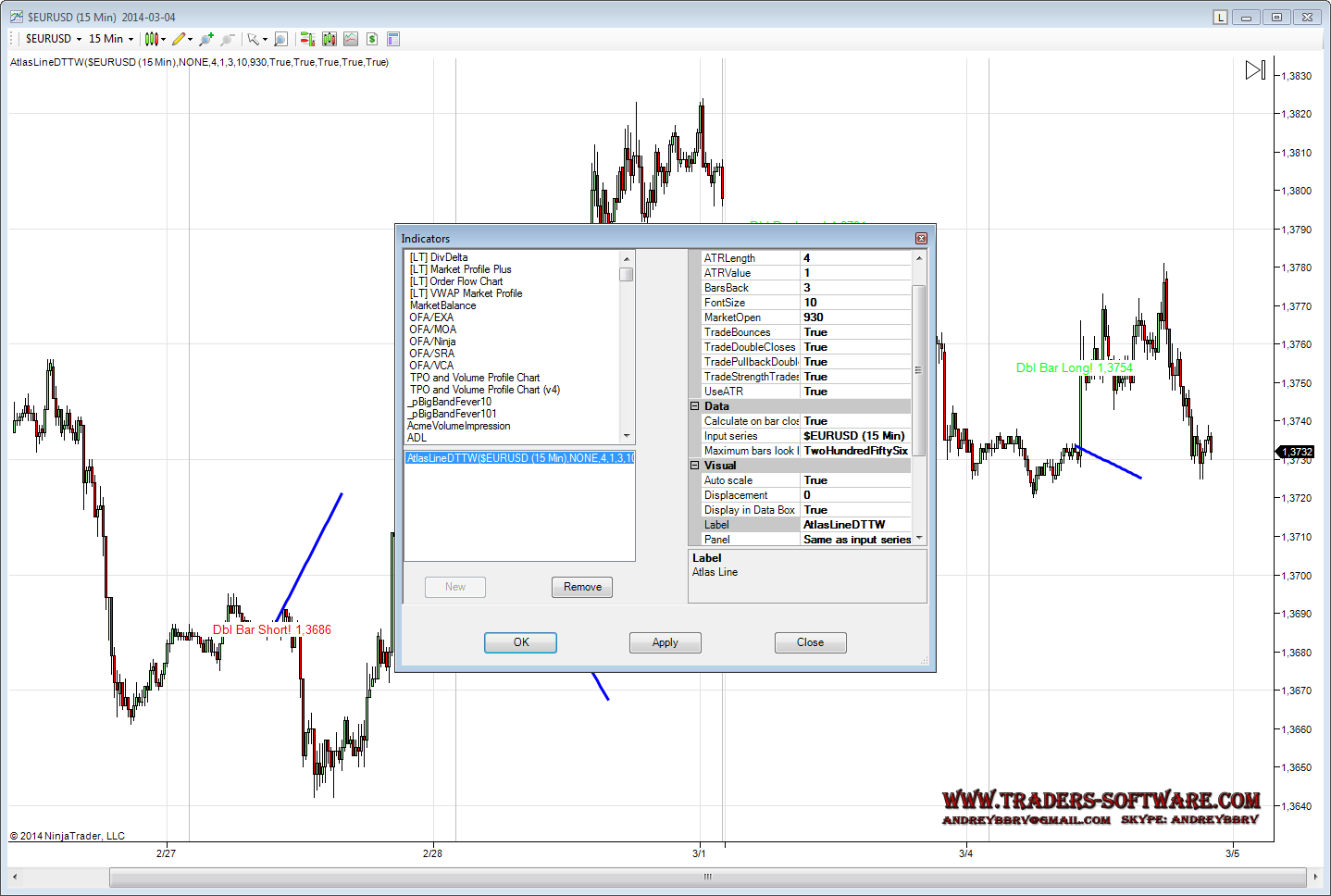
Task: Open the 15 Min interval dropdown
Action: click(111, 39)
